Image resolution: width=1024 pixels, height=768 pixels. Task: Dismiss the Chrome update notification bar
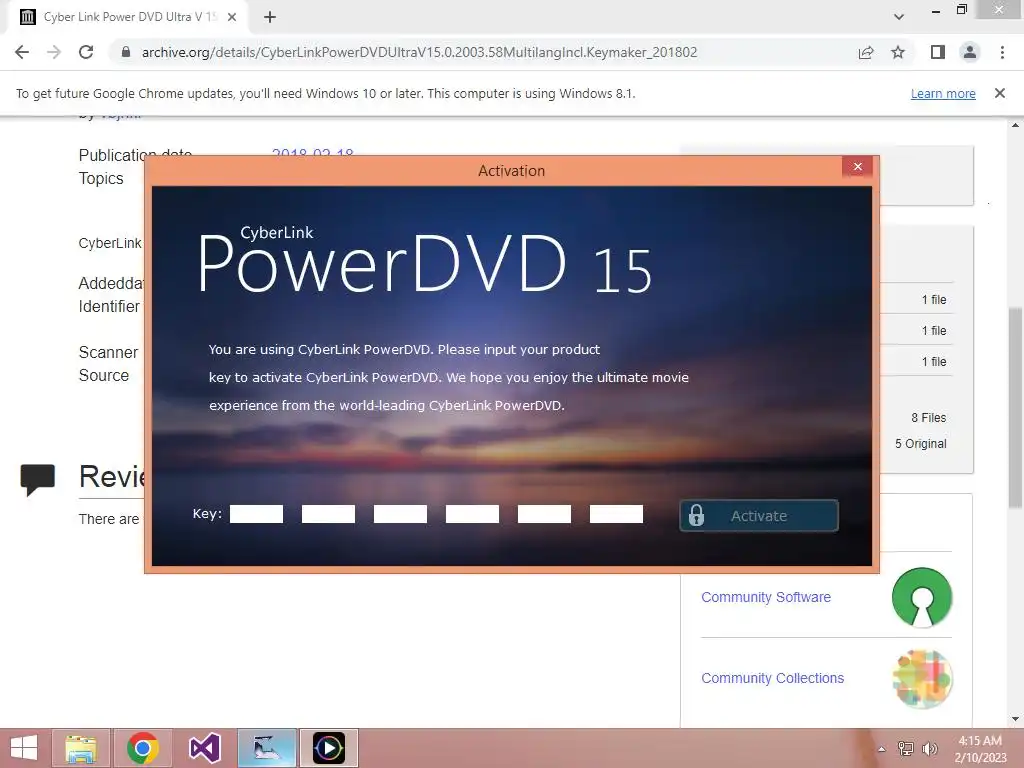pyautogui.click(x=1000, y=93)
